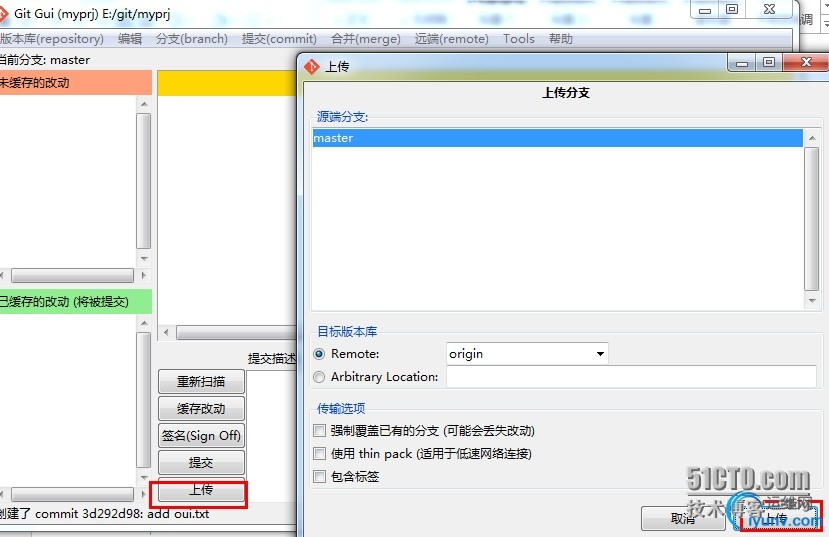Click the status bar commit 3d292d98 message

coord(105,514)
